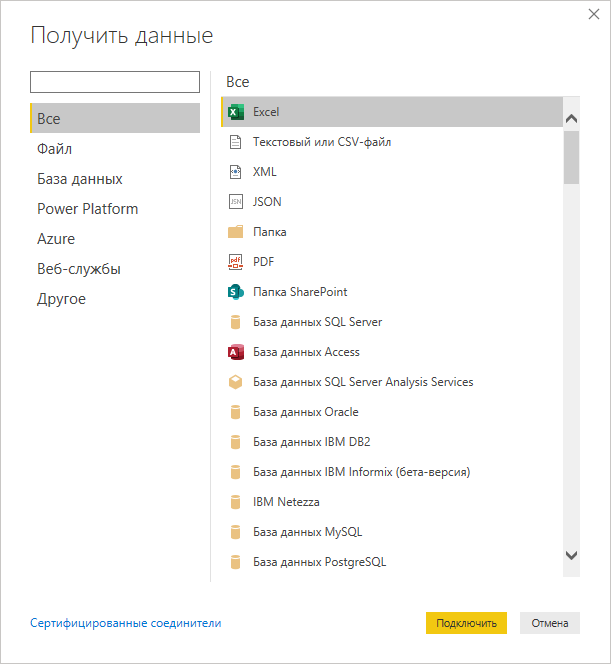
Task: Select Папка SharePoint label
Action: click(300, 292)
